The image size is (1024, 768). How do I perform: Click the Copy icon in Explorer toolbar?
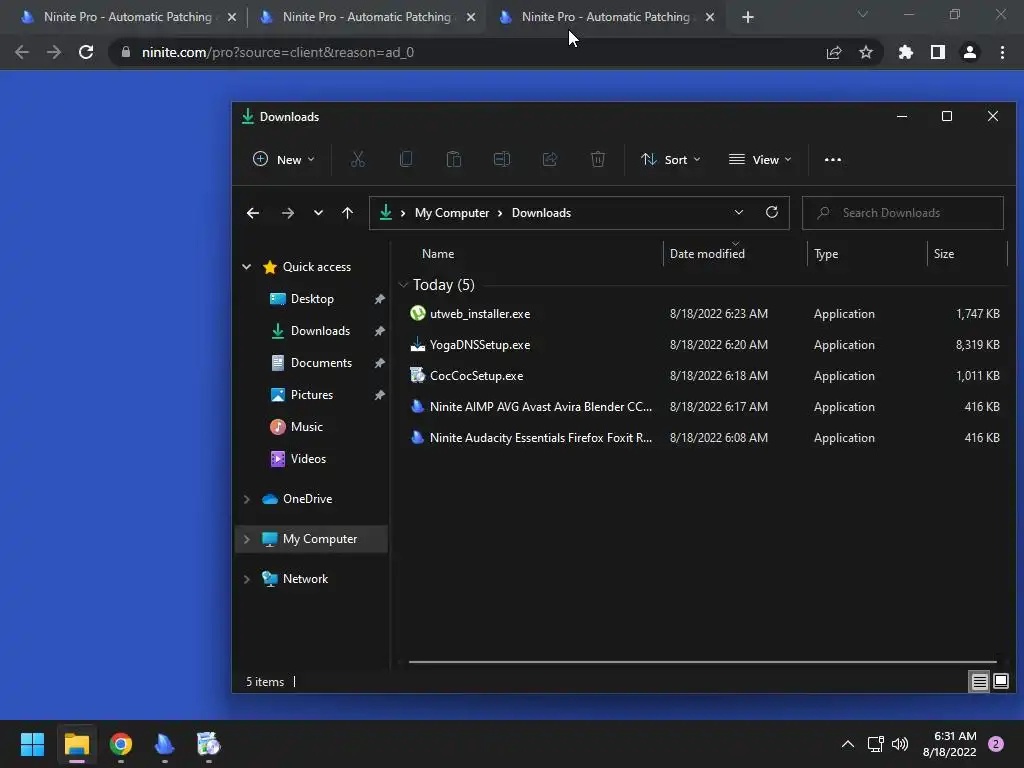point(406,159)
